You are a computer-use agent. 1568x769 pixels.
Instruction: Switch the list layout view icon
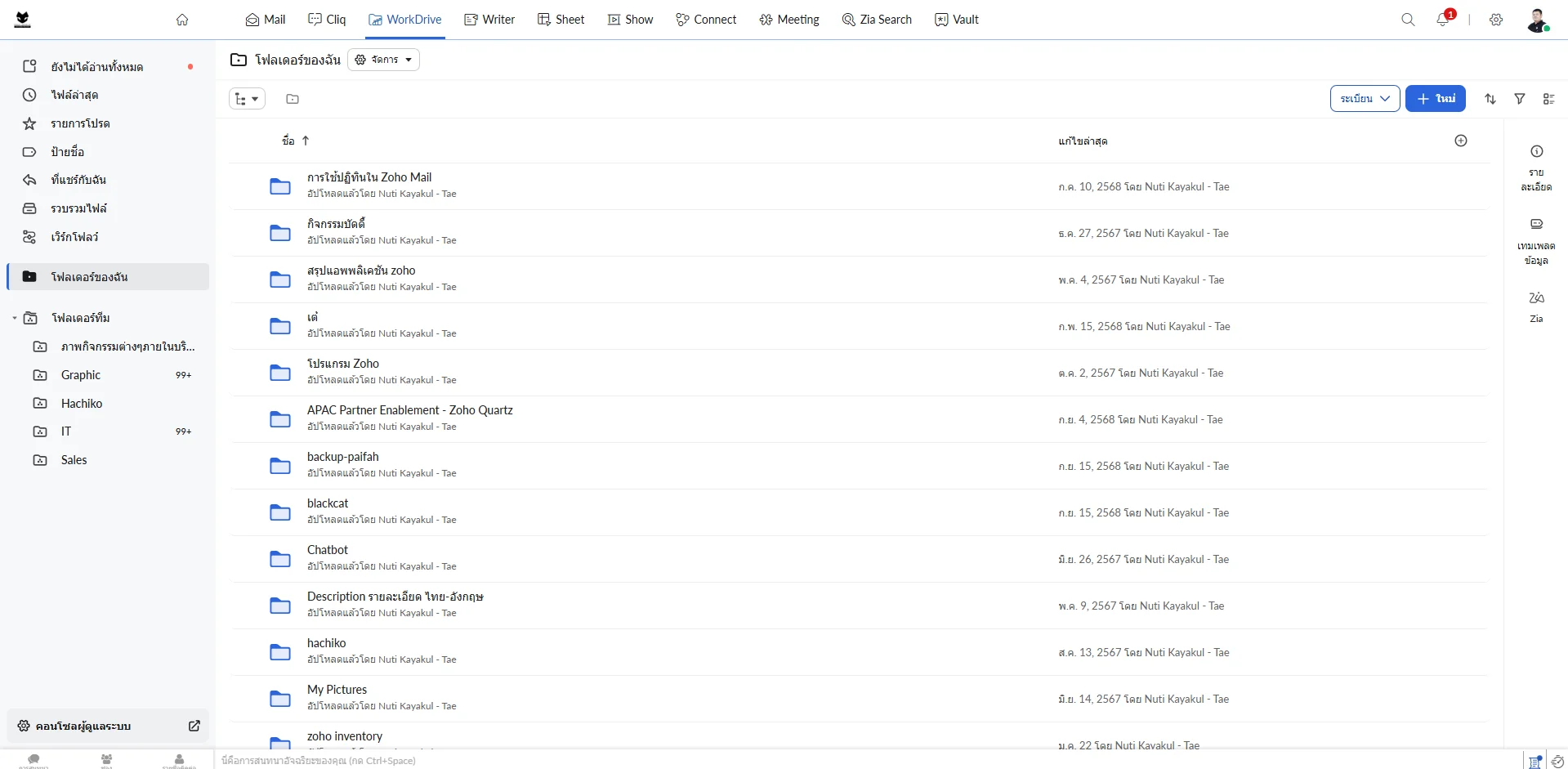[x=1548, y=99]
